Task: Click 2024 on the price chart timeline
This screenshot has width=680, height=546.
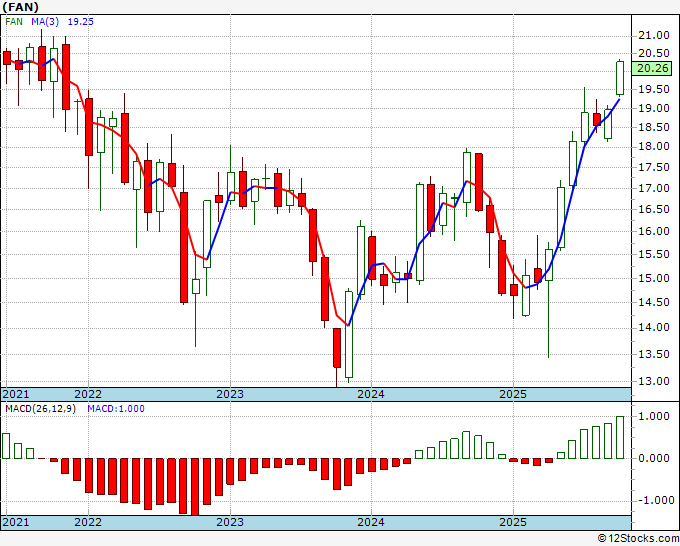Action: (x=371, y=394)
